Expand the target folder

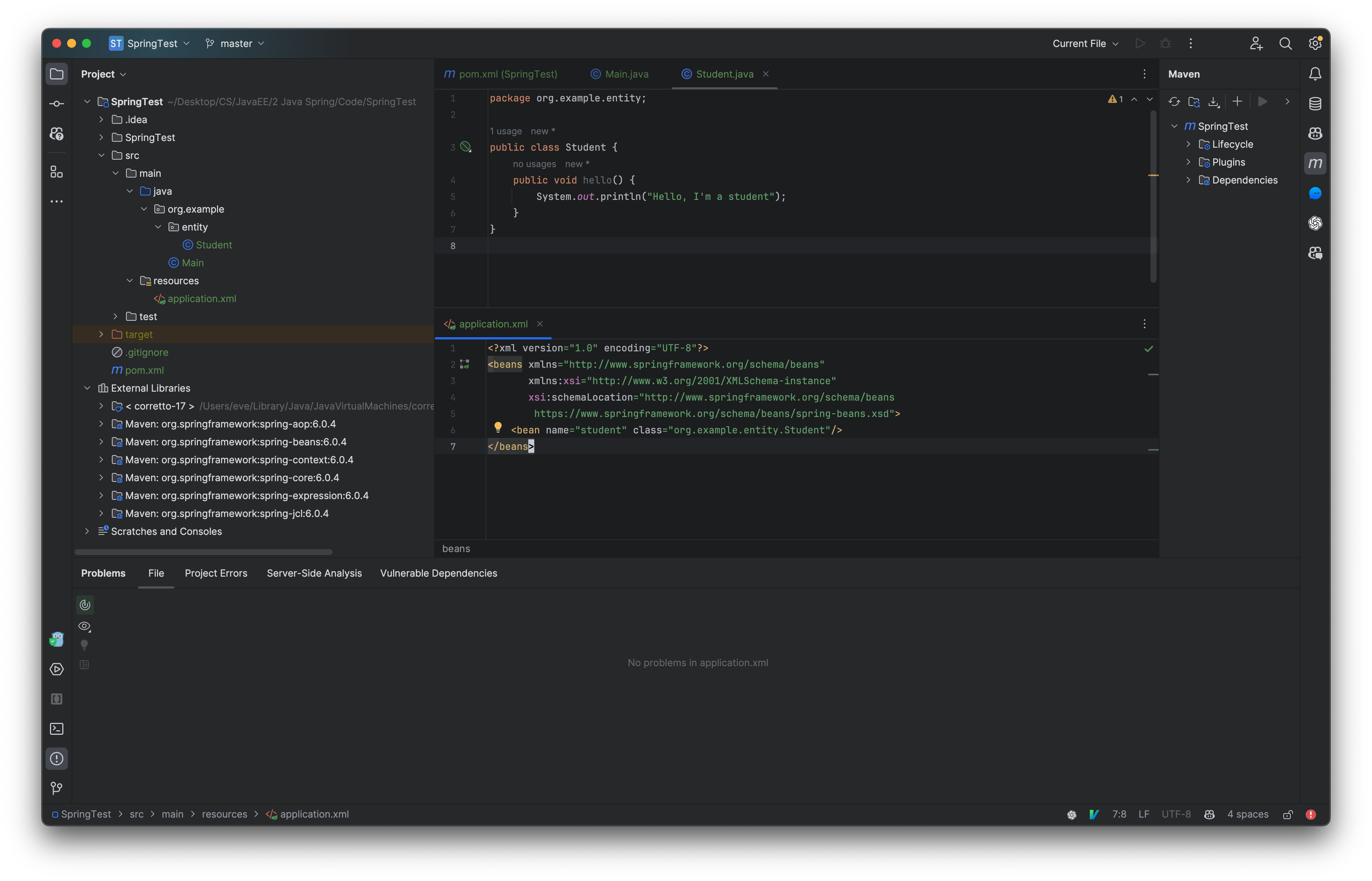click(x=101, y=334)
